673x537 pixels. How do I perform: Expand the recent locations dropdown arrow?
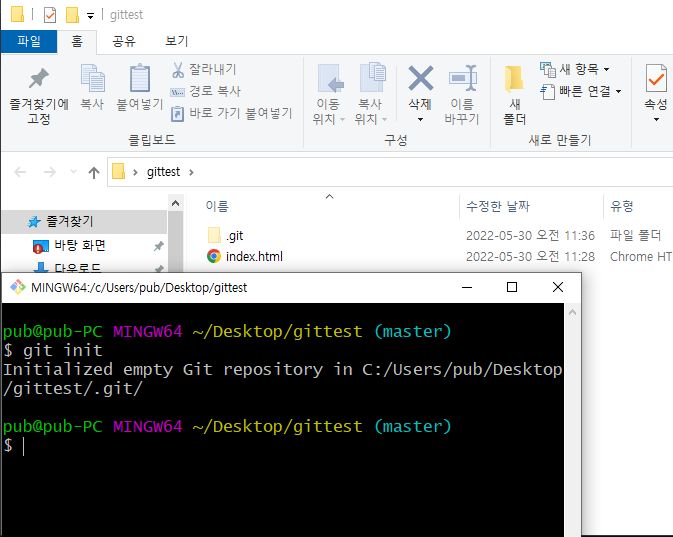73,172
